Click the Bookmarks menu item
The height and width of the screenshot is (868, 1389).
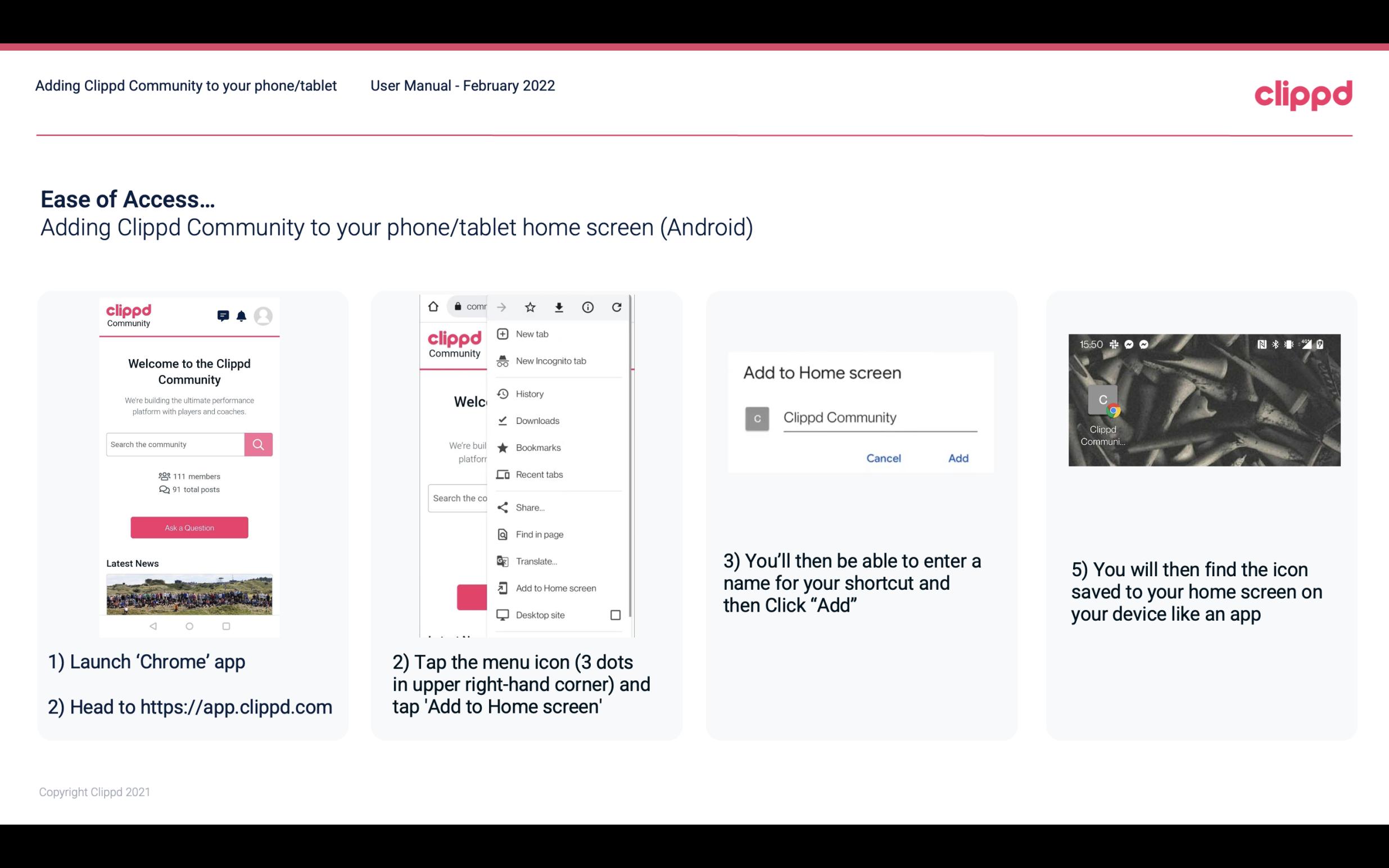[x=537, y=447]
